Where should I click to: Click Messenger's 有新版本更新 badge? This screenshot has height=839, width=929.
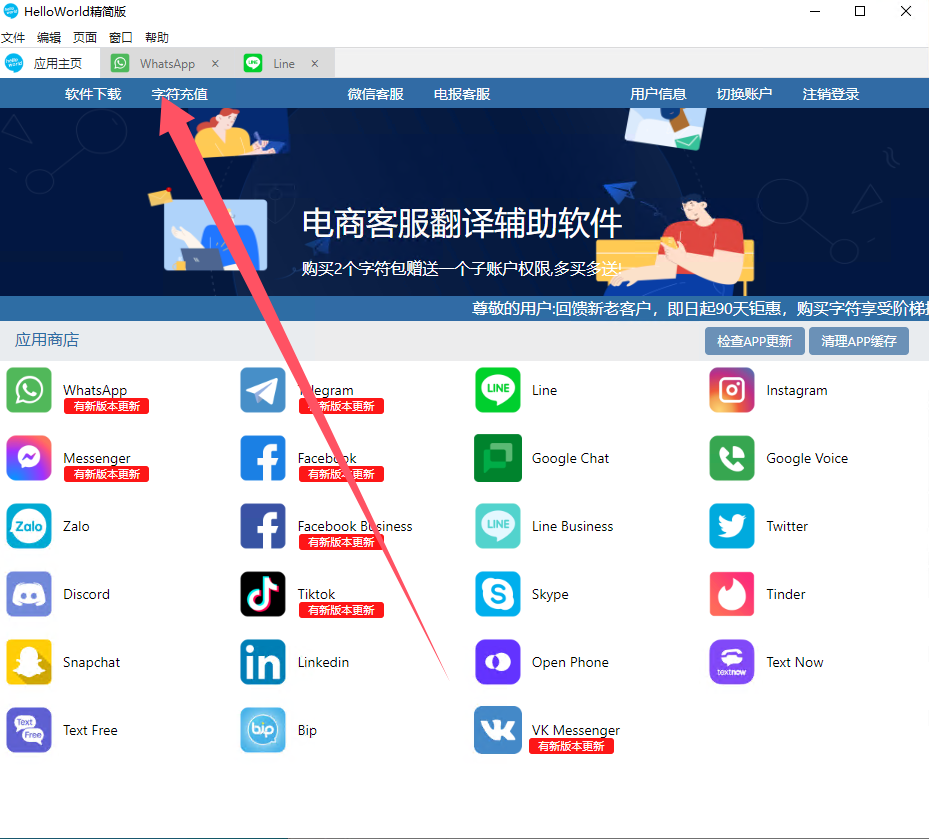(107, 474)
